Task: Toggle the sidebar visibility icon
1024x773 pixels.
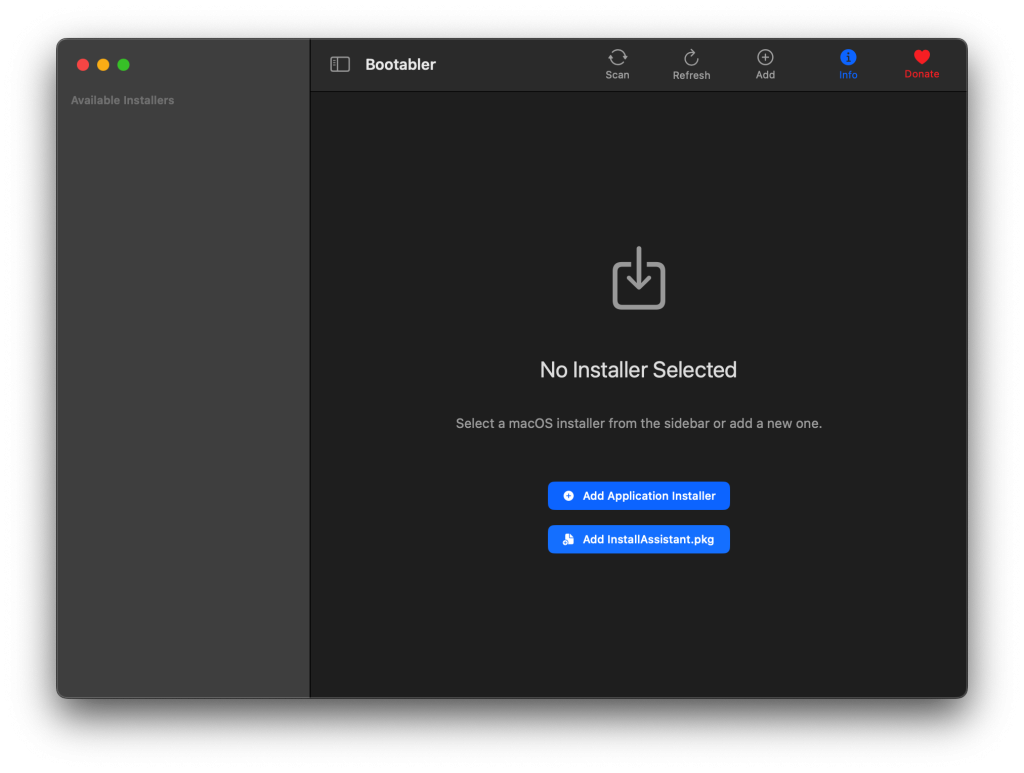Action: pyautogui.click(x=340, y=64)
